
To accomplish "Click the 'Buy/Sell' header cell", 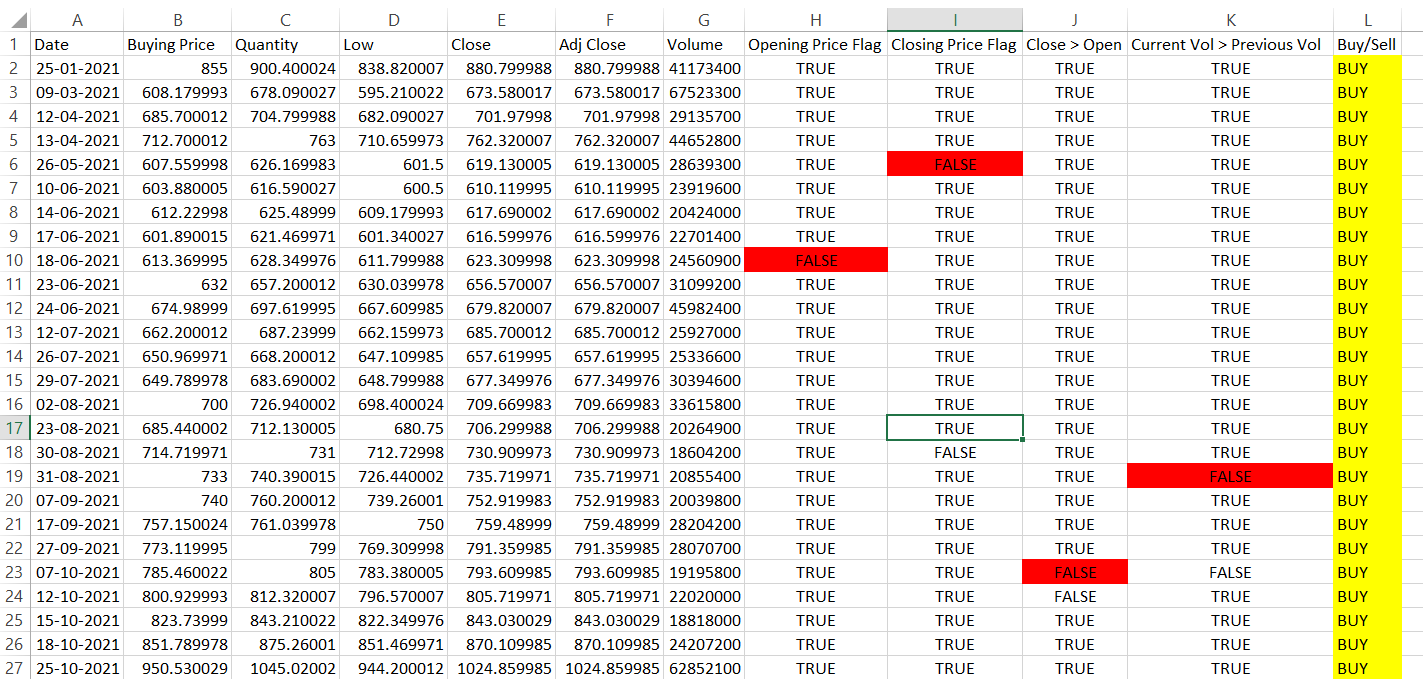I will [x=1366, y=44].
